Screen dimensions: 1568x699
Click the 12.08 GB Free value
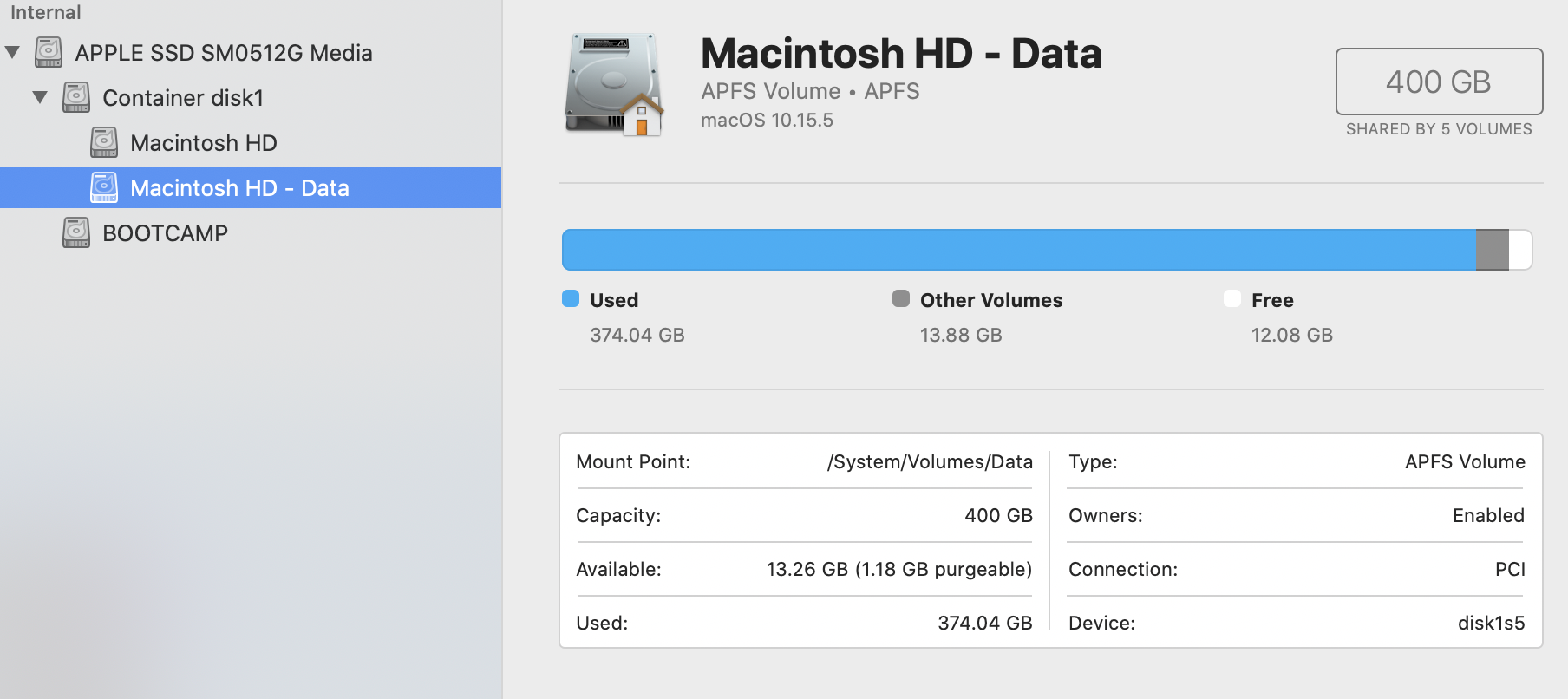[x=1292, y=335]
